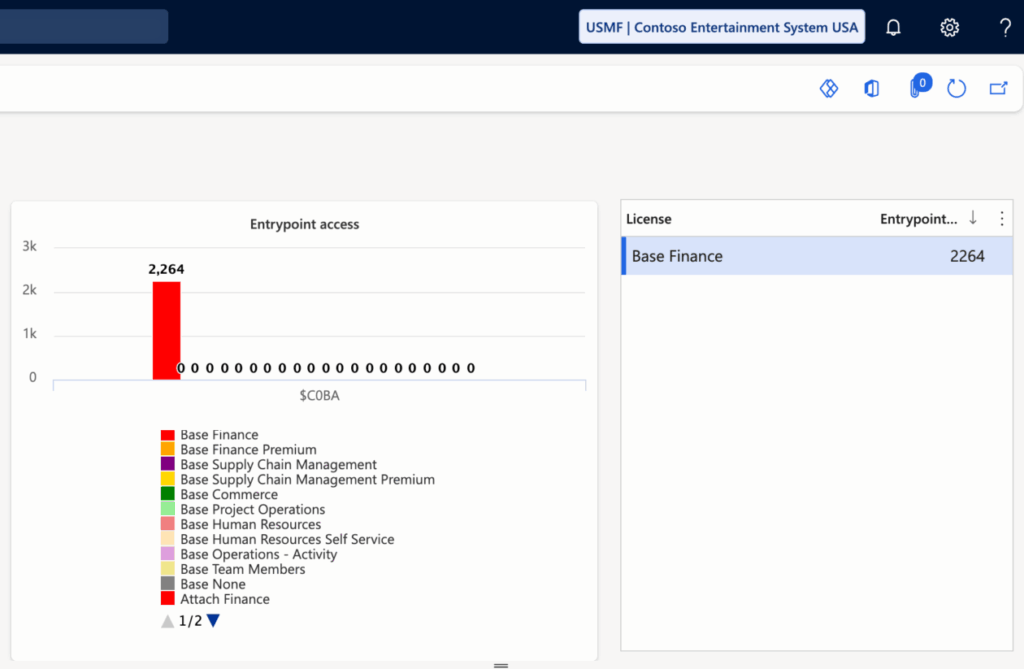Click the red 2,264 chart bar
1024x669 pixels.
click(x=166, y=330)
